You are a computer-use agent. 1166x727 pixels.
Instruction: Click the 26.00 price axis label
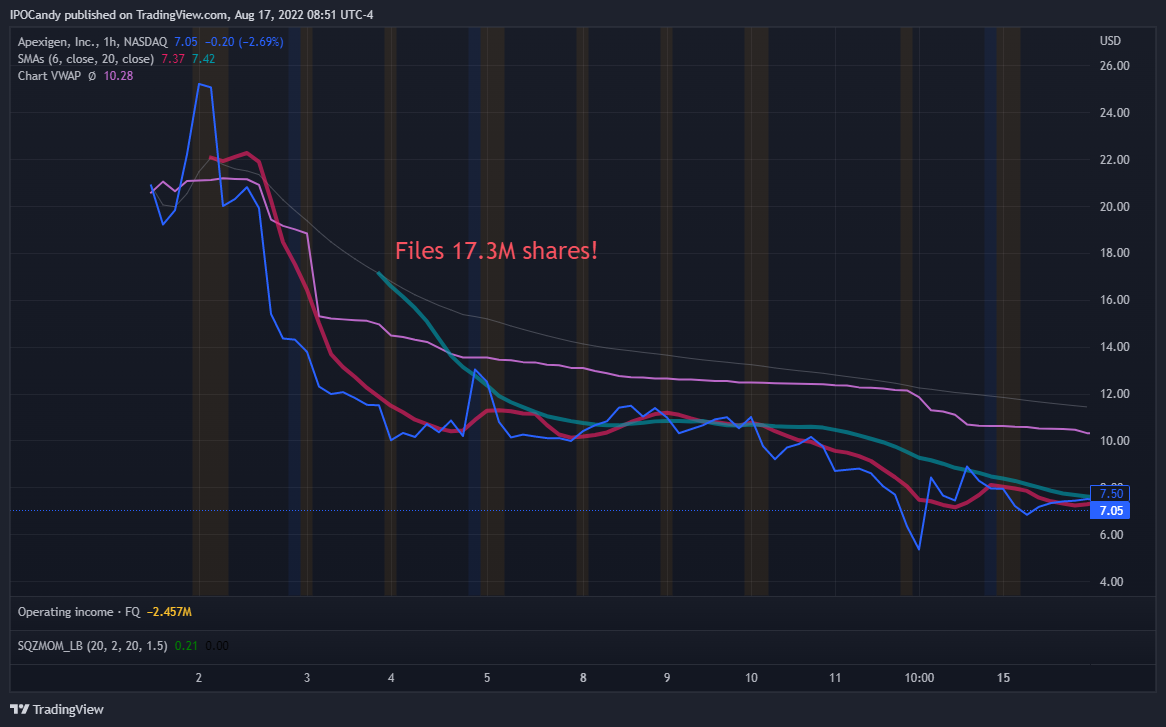[1115, 65]
